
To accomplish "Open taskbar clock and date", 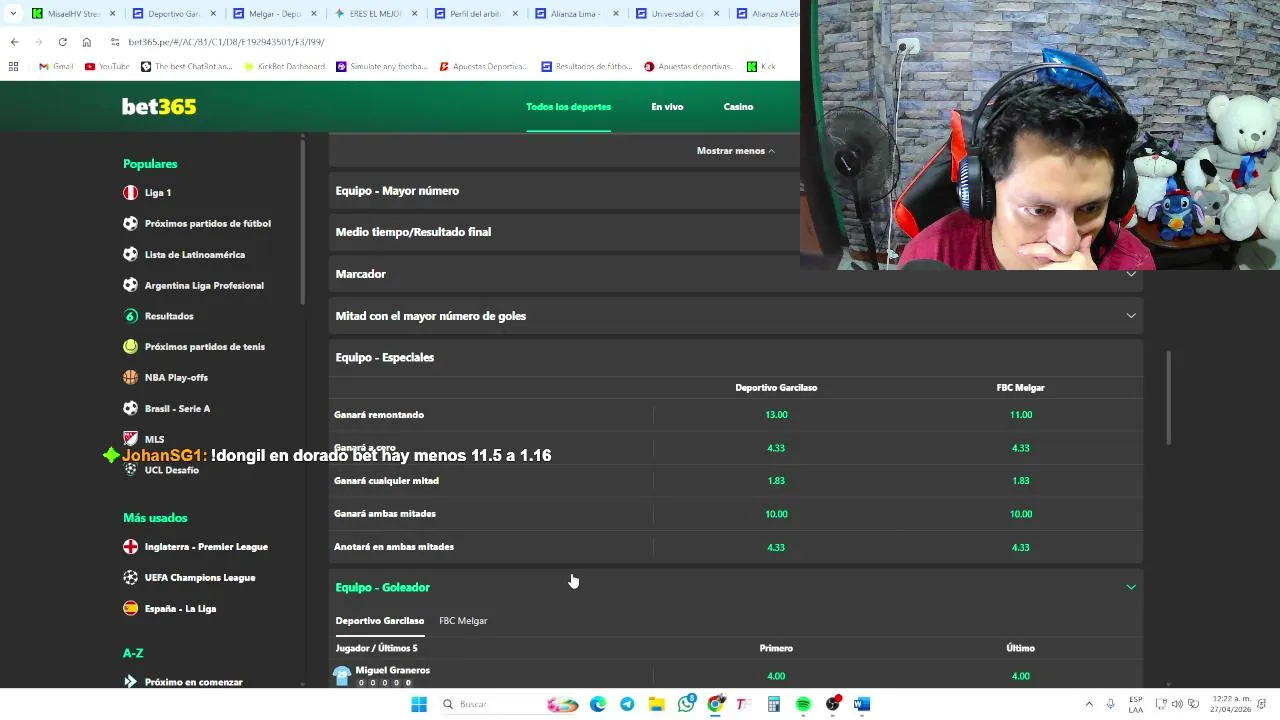I will point(1229,704).
